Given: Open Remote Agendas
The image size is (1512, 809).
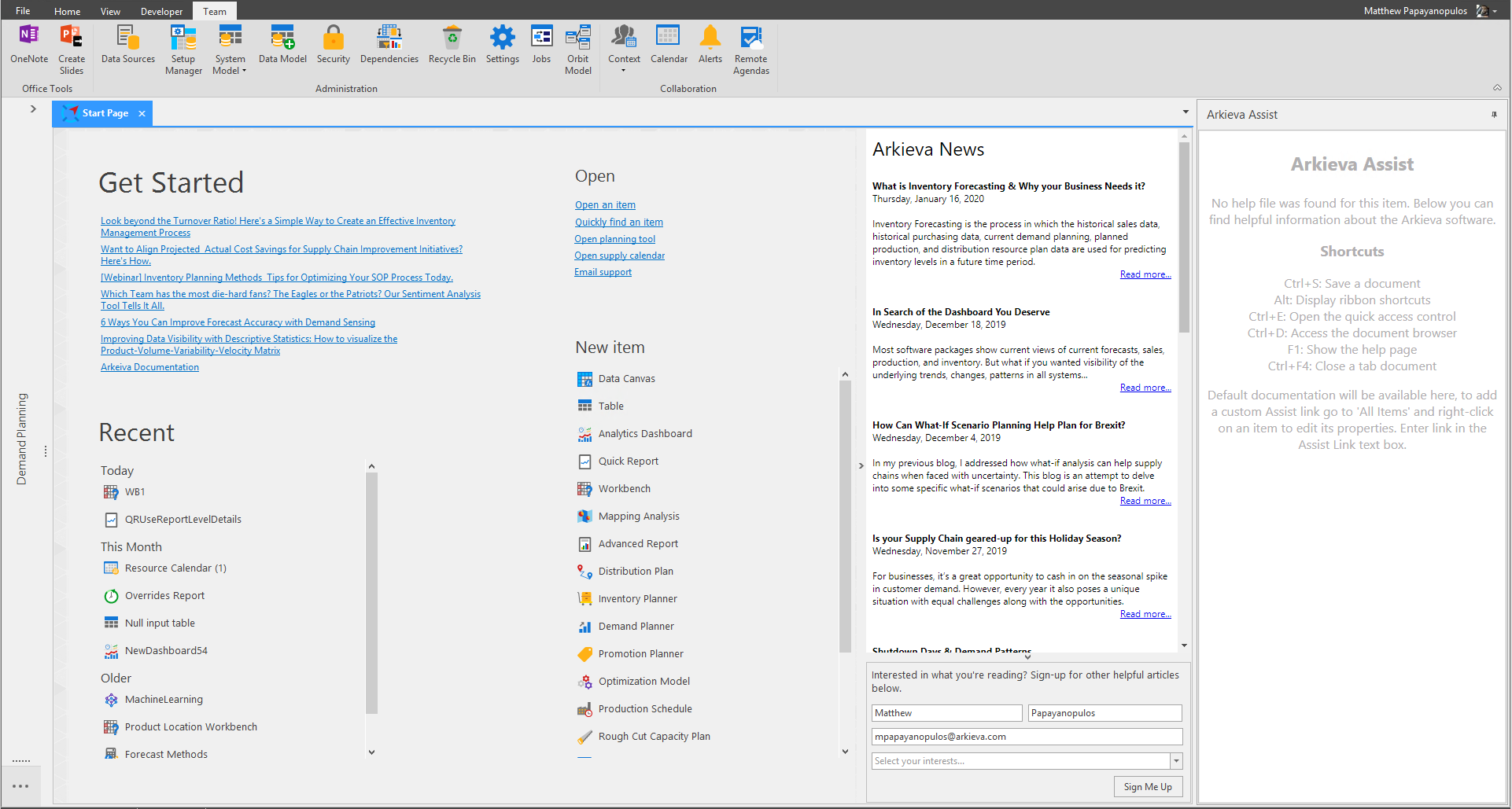Looking at the screenshot, I should [751, 49].
